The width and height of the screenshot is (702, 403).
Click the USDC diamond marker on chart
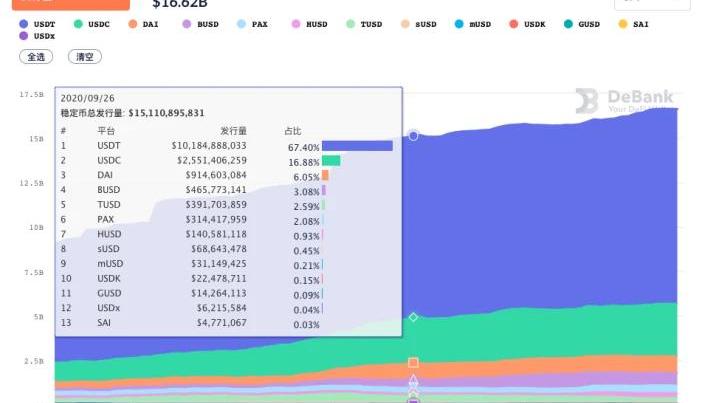[x=413, y=317]
